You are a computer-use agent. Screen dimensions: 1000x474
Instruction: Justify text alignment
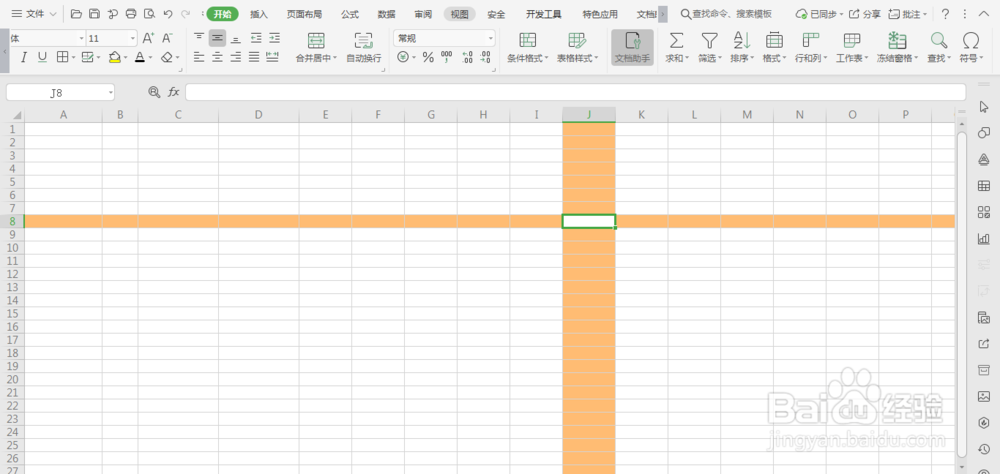click(254, 57)
